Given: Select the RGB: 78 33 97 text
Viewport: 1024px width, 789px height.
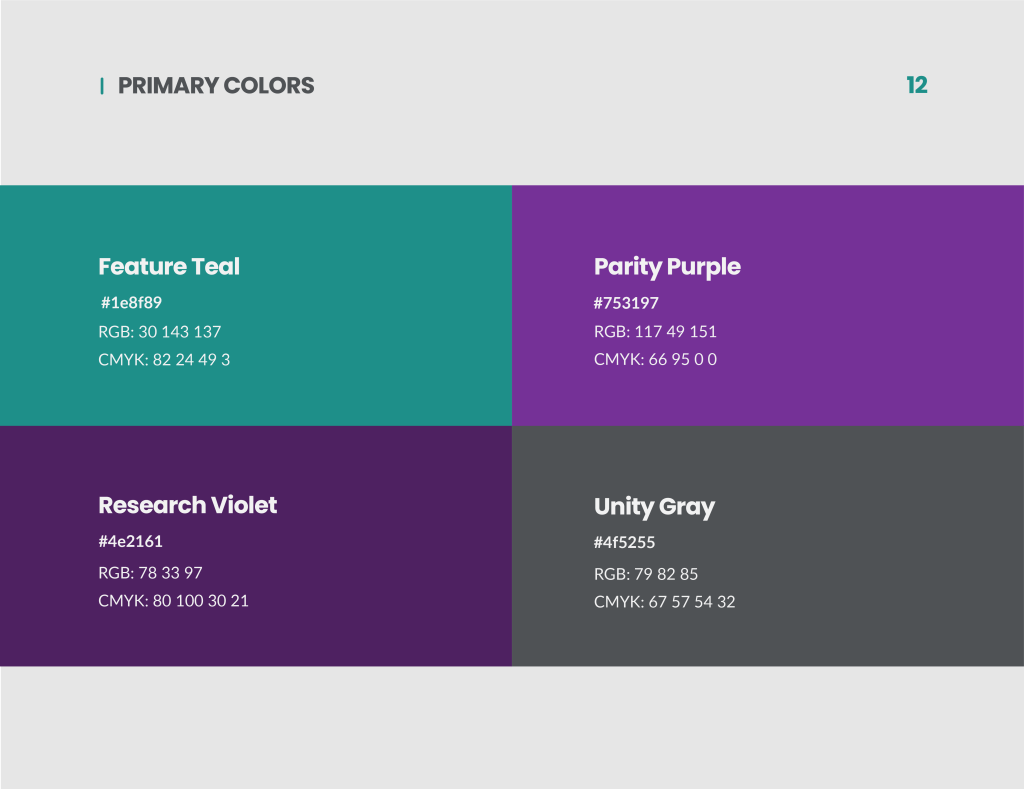Looking at the screenshot, I should tap(150, 573).
